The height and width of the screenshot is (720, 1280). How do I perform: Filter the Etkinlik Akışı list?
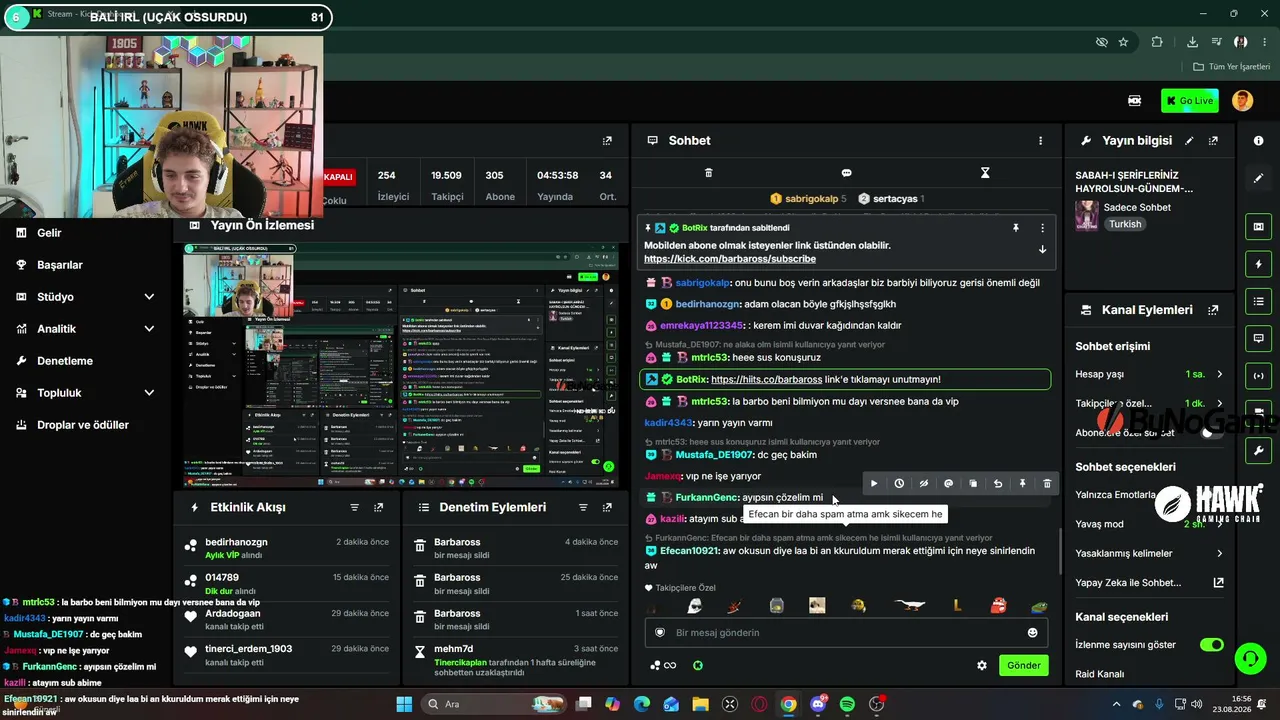(x=354, y=508)
